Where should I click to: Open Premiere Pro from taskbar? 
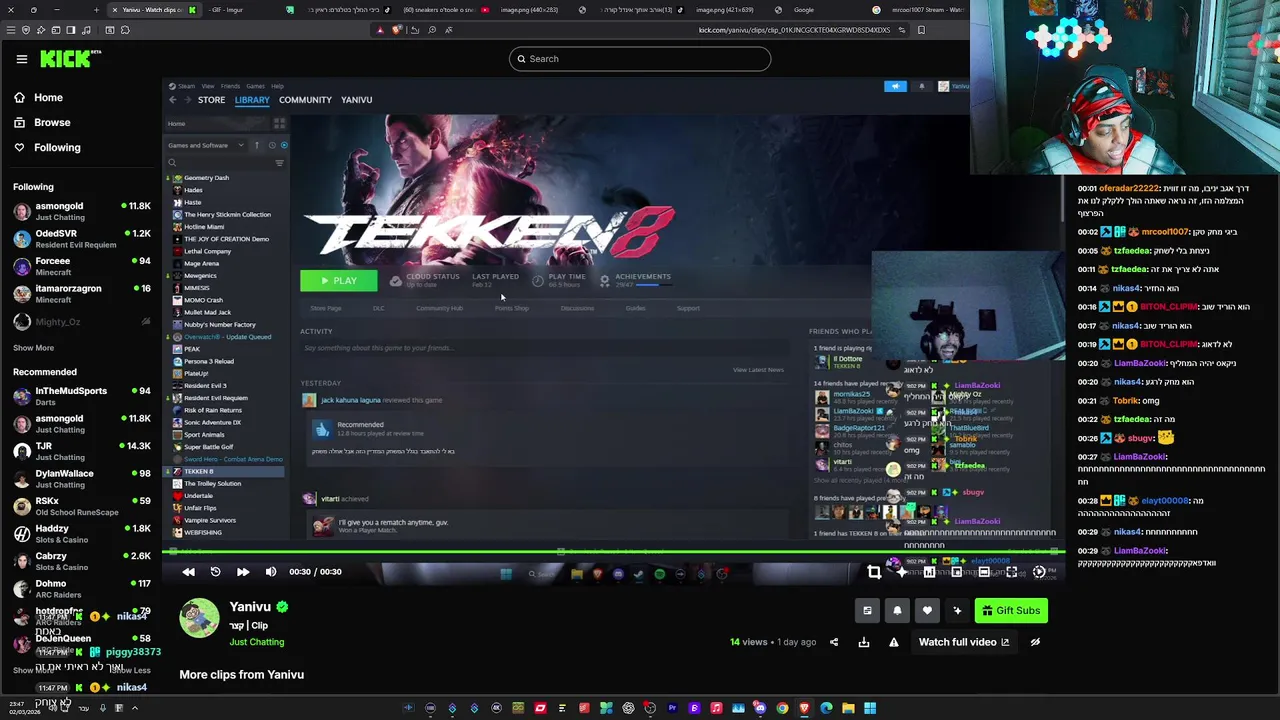(672, 708)
